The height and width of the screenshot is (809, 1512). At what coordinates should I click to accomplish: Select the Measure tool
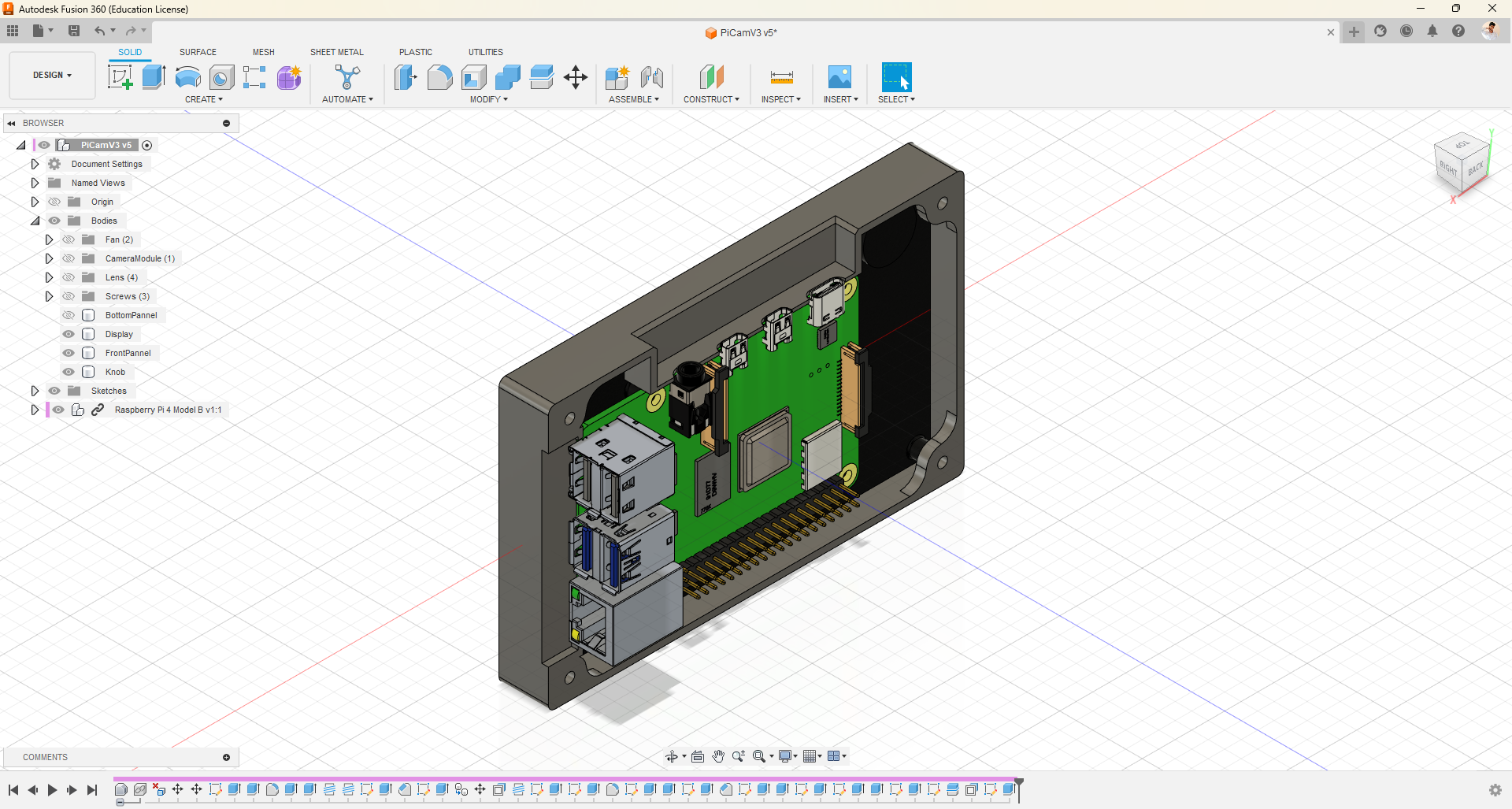click(x=781, y=77)
